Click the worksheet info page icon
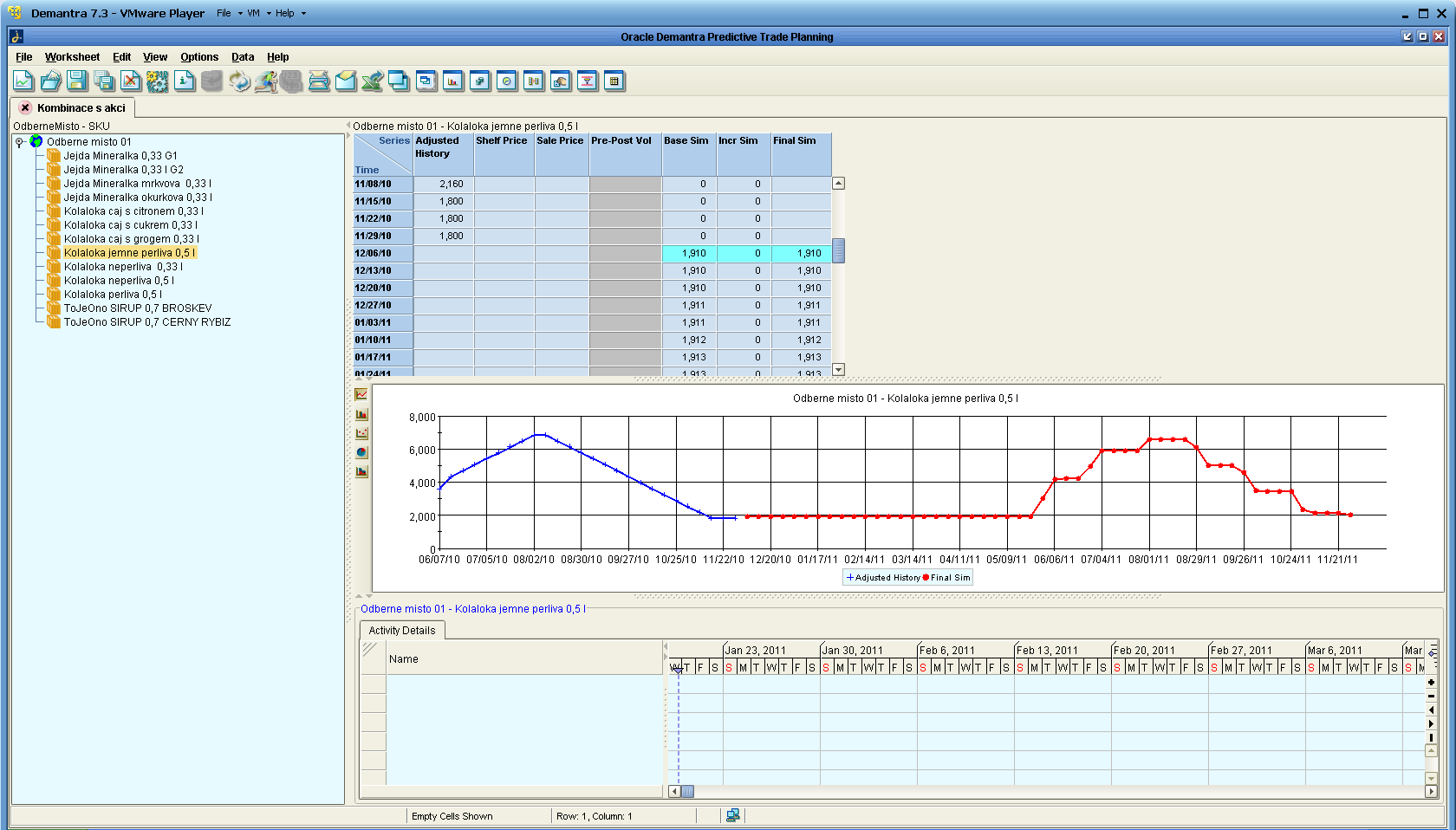Screen dimensions: 1456x830 (x=185, y=81)
